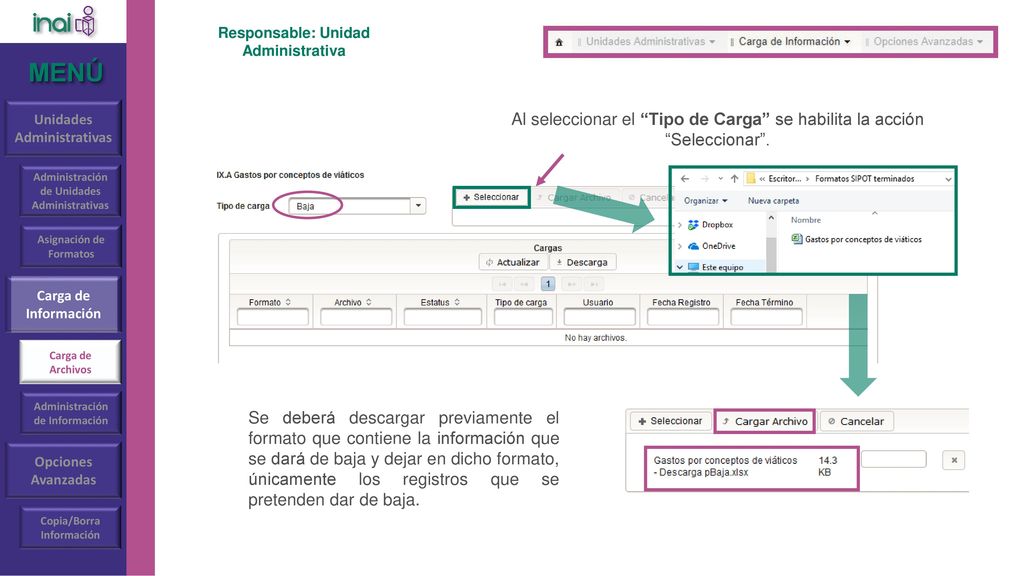Open the Tipo de carga dropdown arrow

(x=418, y=206)
